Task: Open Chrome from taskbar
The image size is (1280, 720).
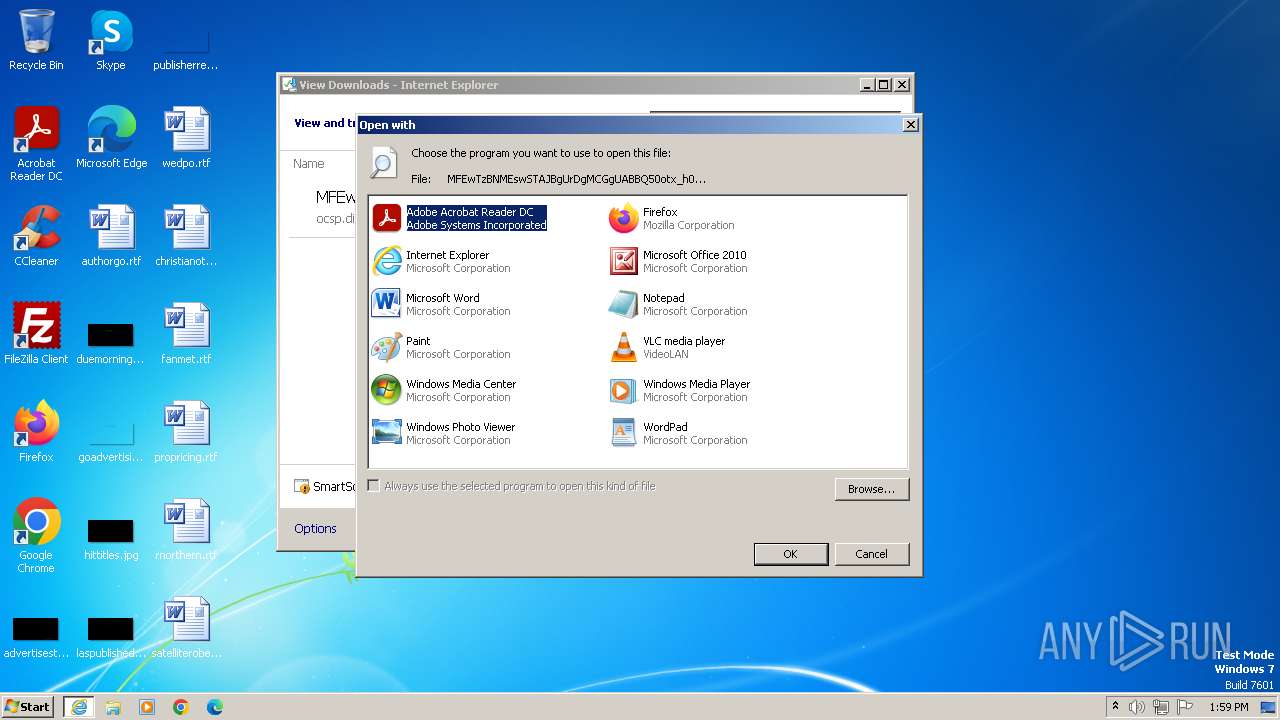Action: pyautogui.click(x=181, y=707)
